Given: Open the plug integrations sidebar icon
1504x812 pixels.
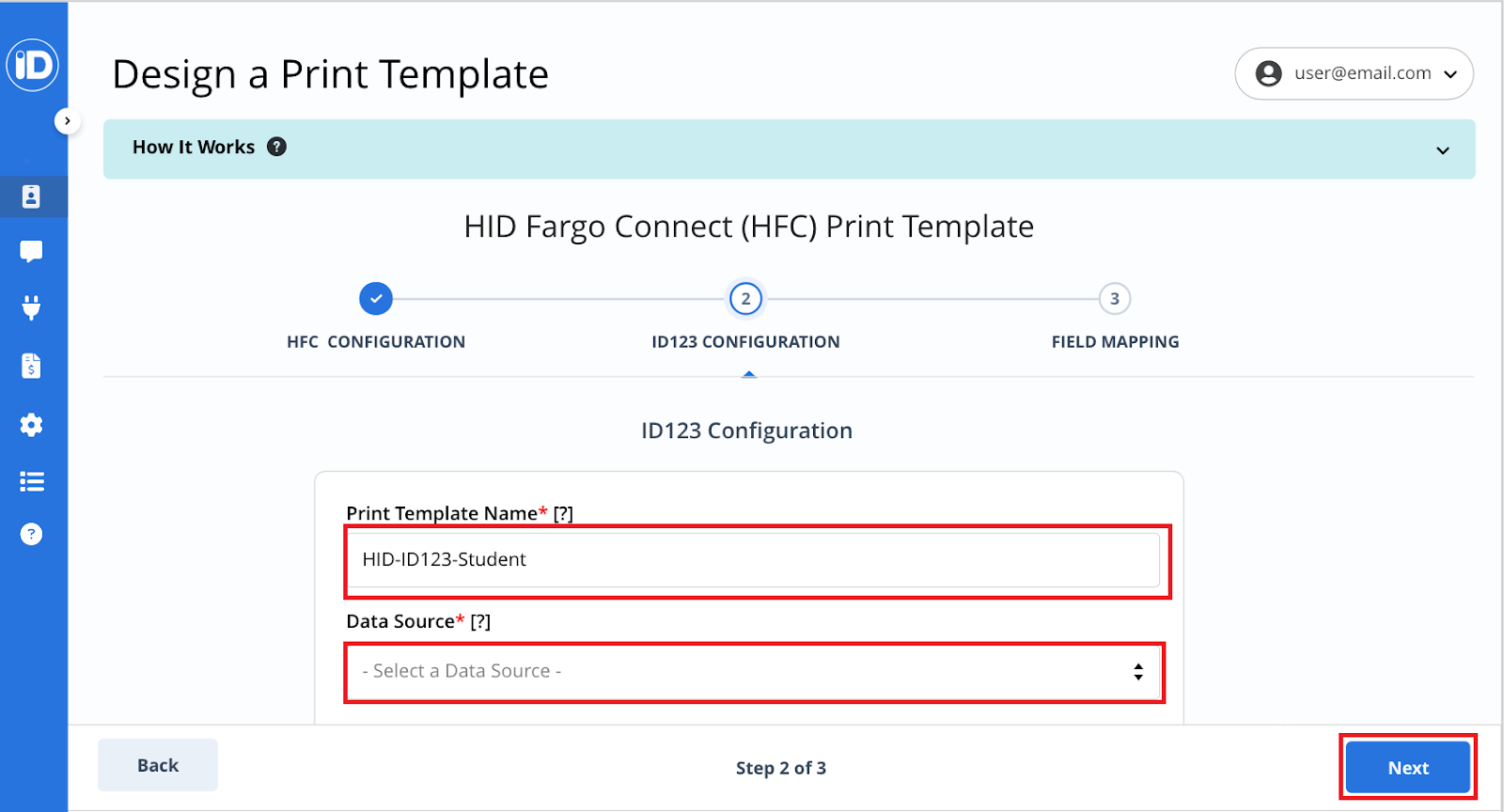Looking at the screenshot, I should tap(31, 307).
